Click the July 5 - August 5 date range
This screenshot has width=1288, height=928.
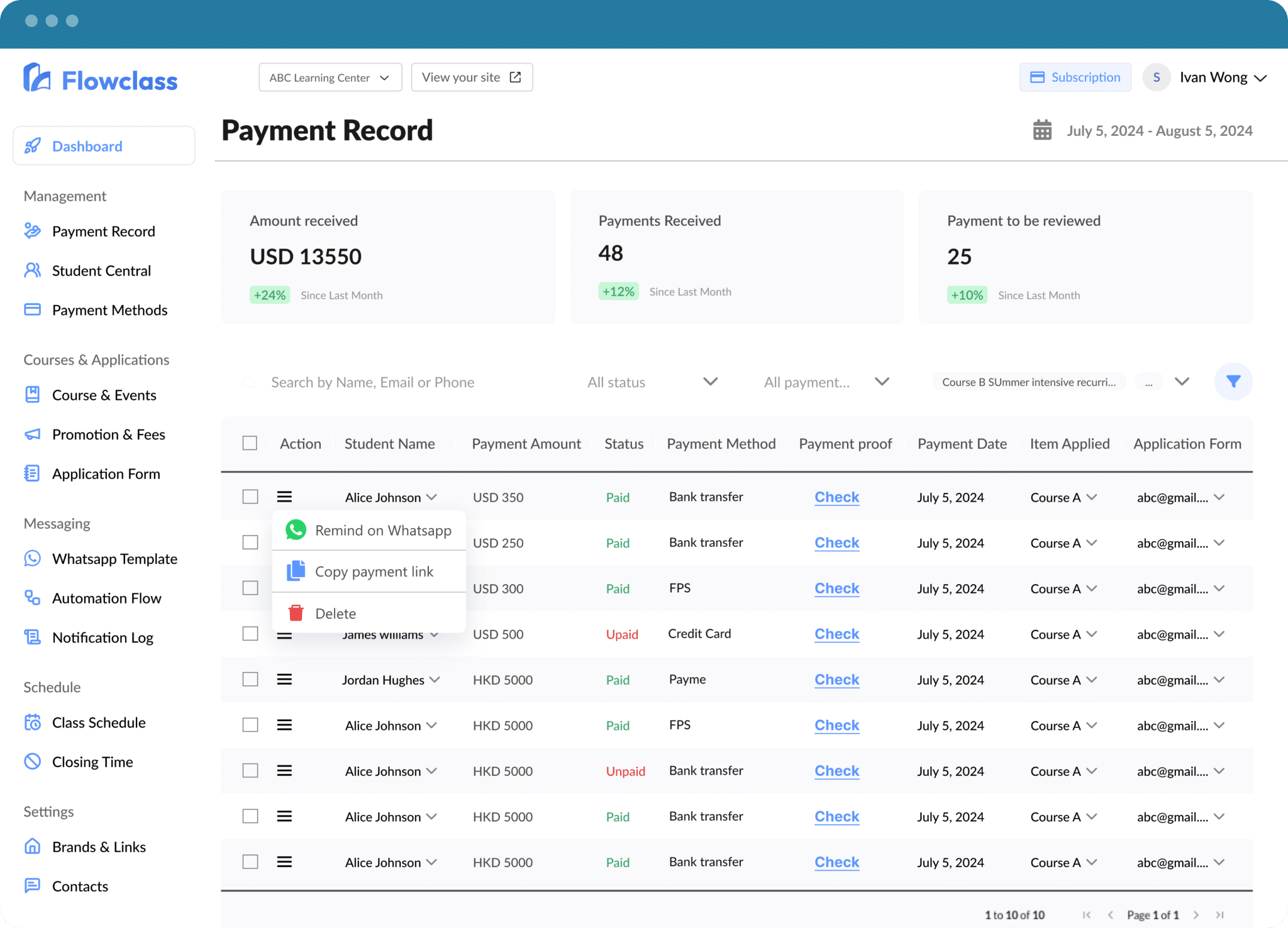click(x=1159, y=131)
